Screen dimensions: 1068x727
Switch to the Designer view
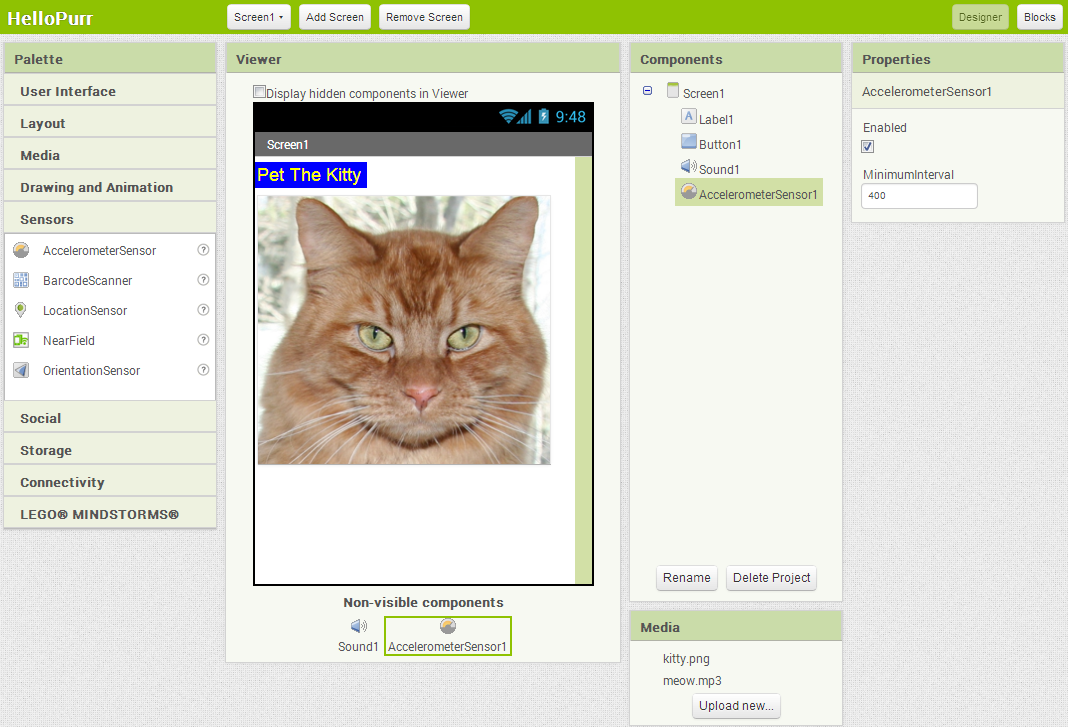(979, 17)
